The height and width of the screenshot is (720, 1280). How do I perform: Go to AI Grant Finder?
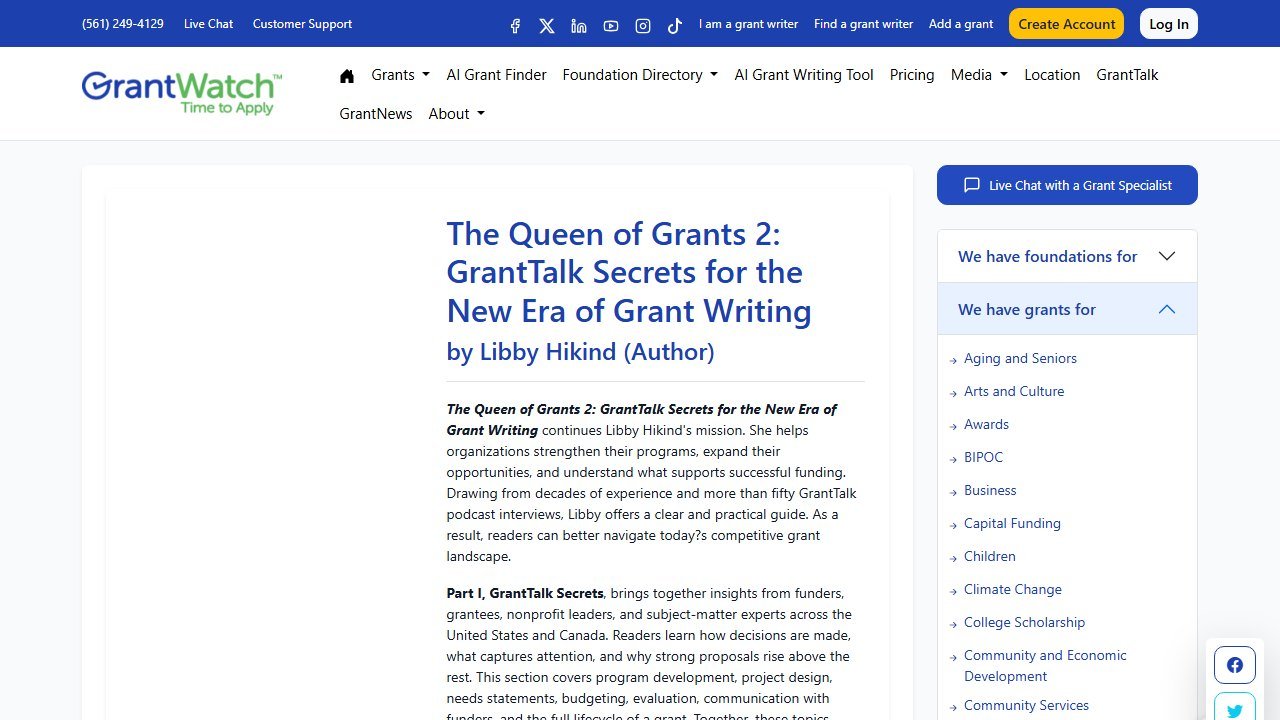pos(496,75)
